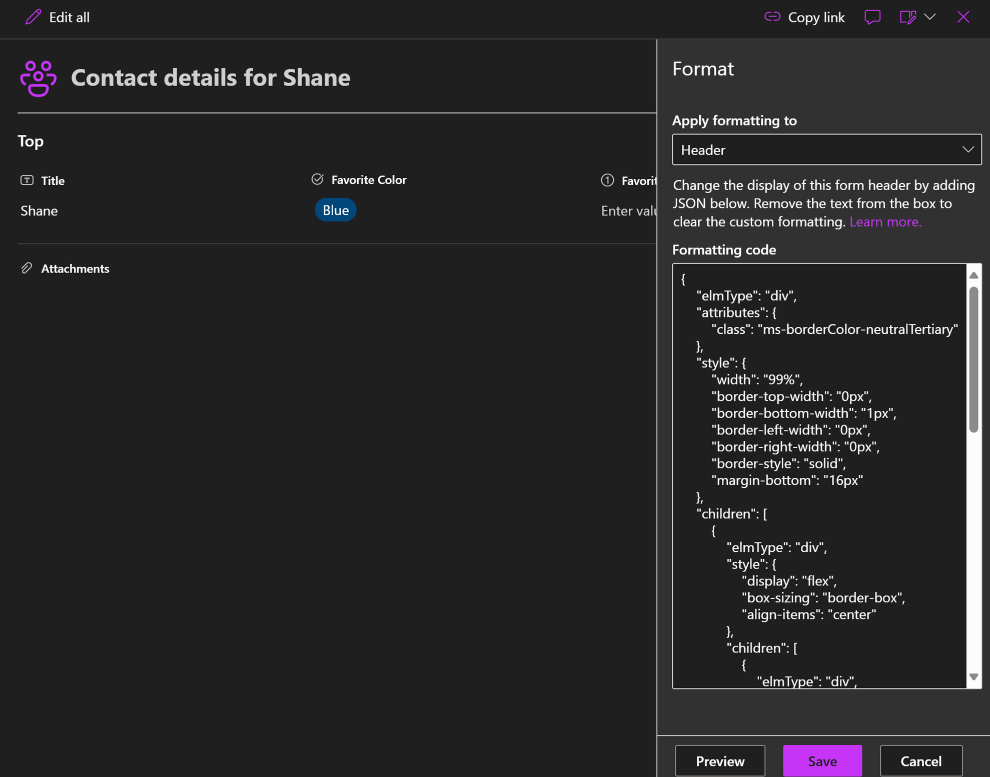Click Preview to test the formatting
Viewport: 990px width, 777px height.
click(720, 761)
